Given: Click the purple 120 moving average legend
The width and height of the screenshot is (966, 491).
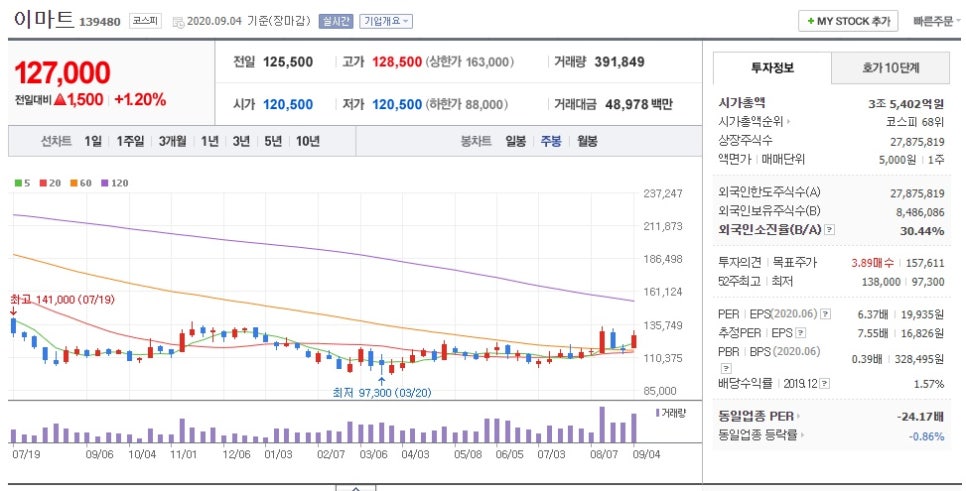Looking at the screenshot, I should (115, 183).
